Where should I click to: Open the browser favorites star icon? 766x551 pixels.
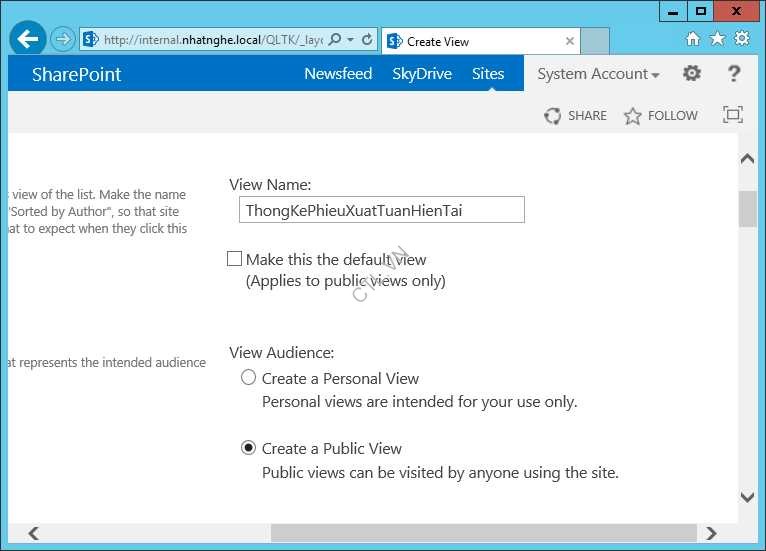pyautogui.click(x=717, y=39)
